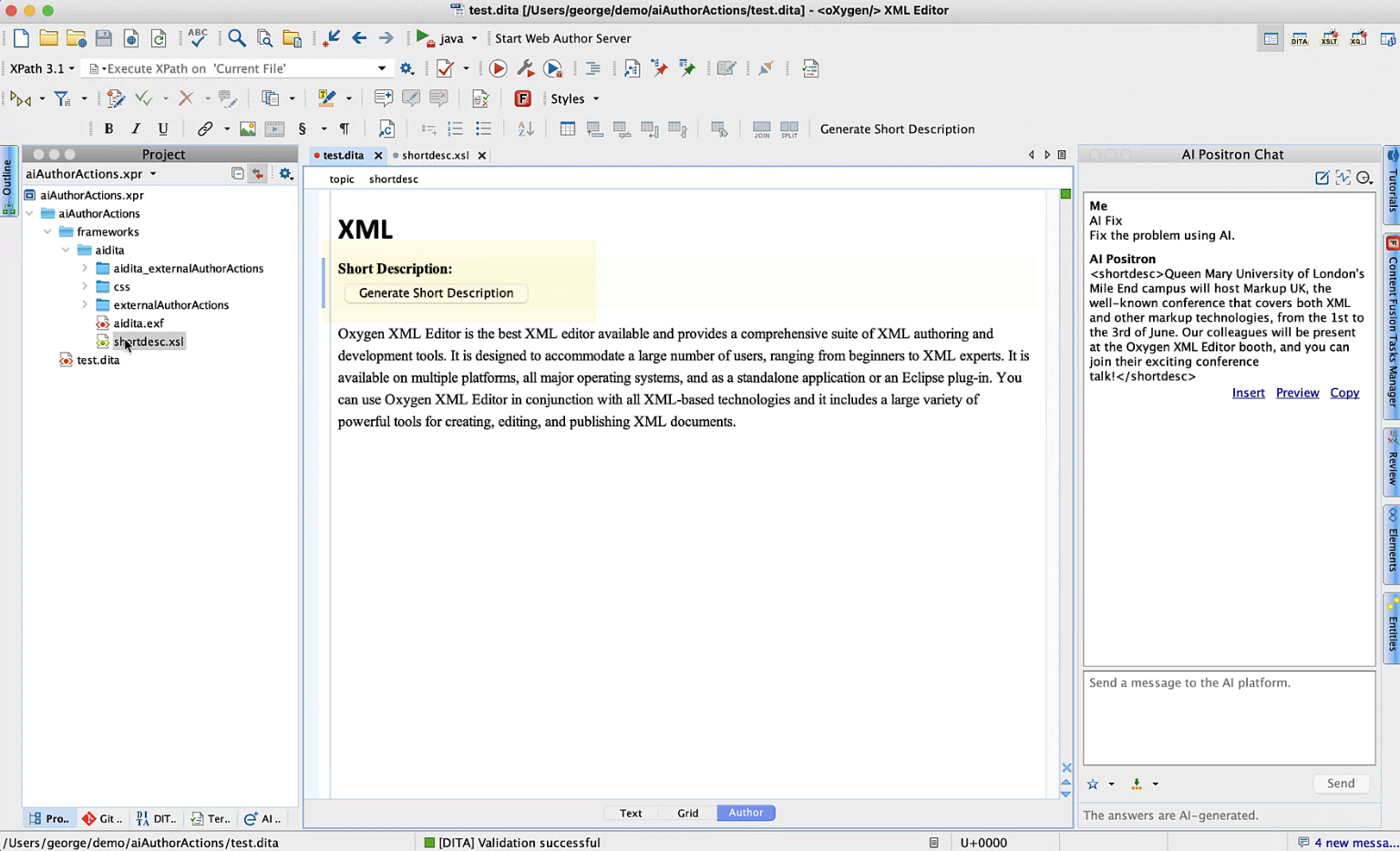Viewport: 1400px width, 851px height.
Task: Open Styles dropdown menu
Action: click(575, 98)
